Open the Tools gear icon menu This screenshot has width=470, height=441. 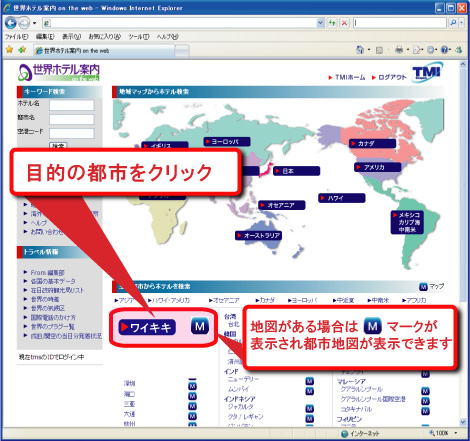(431, 50)
